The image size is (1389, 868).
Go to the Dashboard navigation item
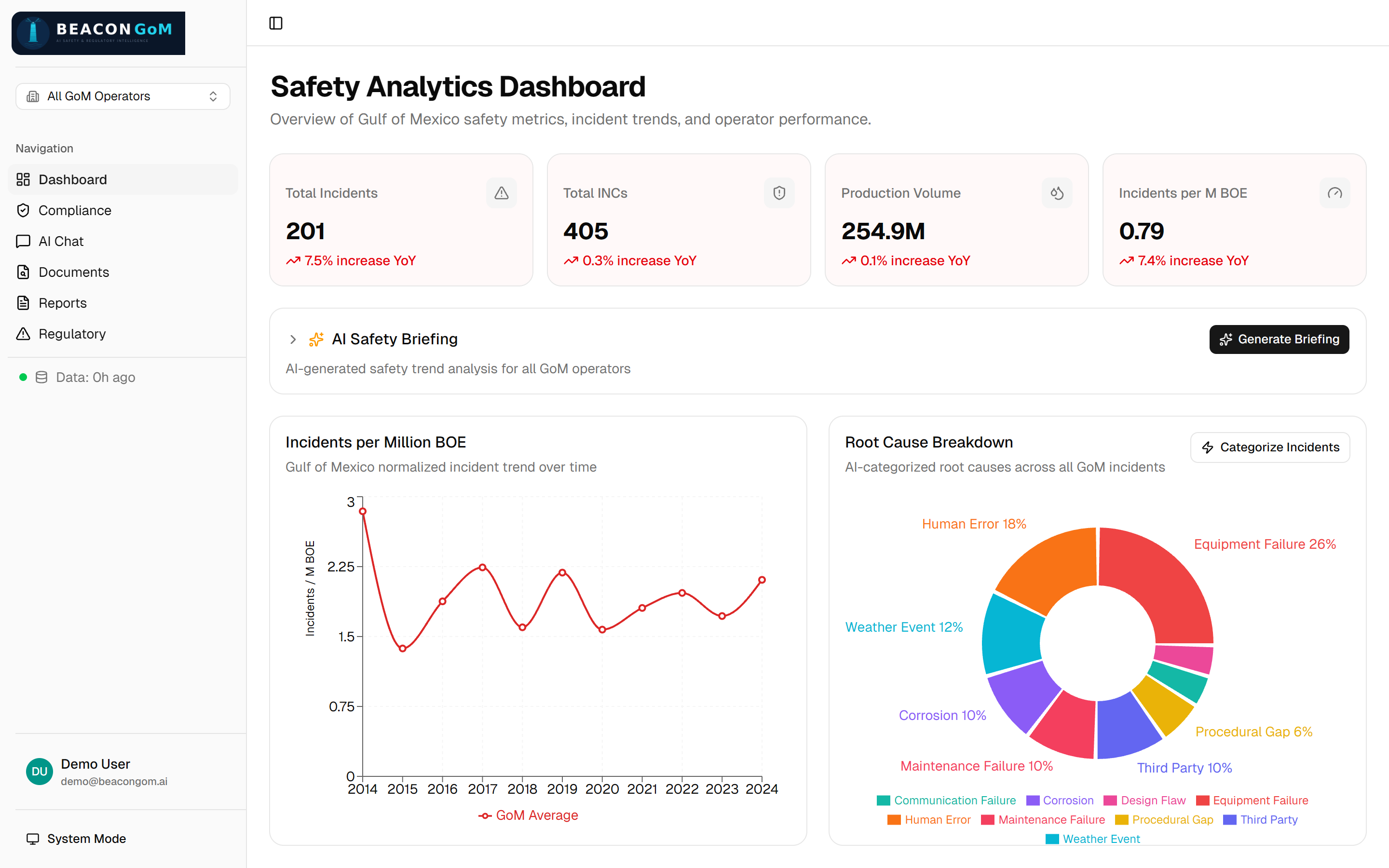click(x=72, y=179)
